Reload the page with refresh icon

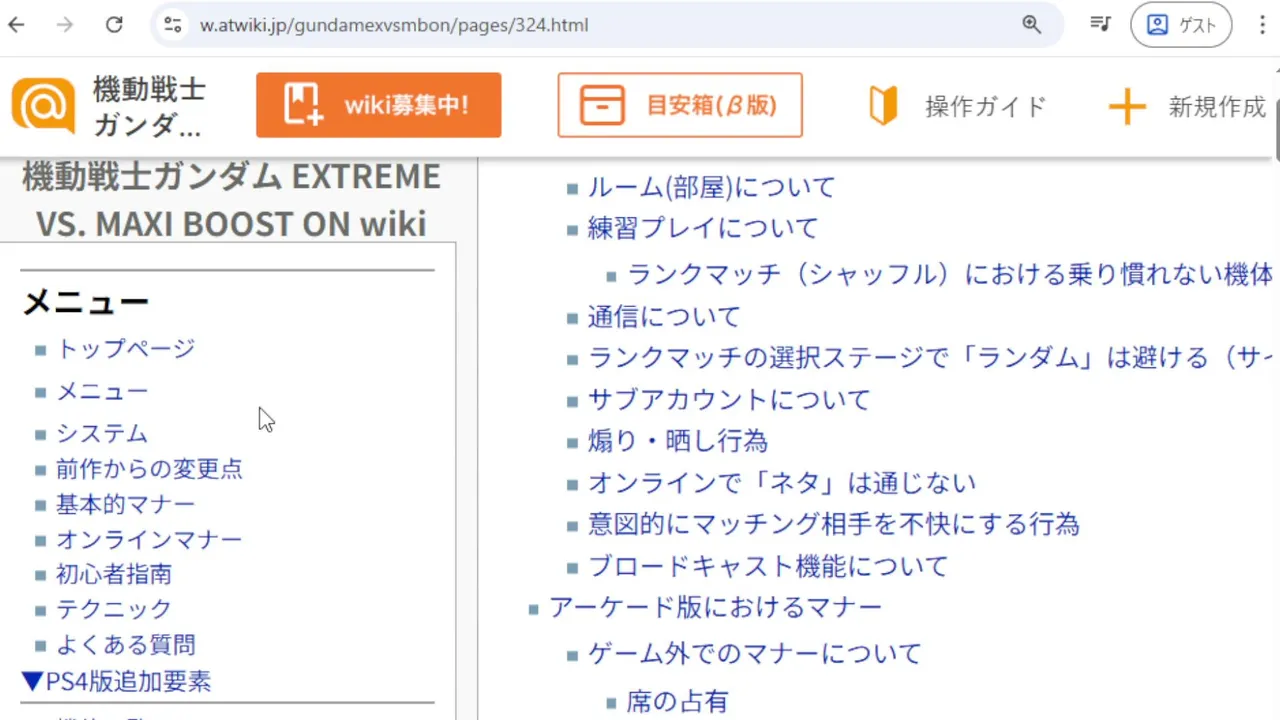(114, 25)
